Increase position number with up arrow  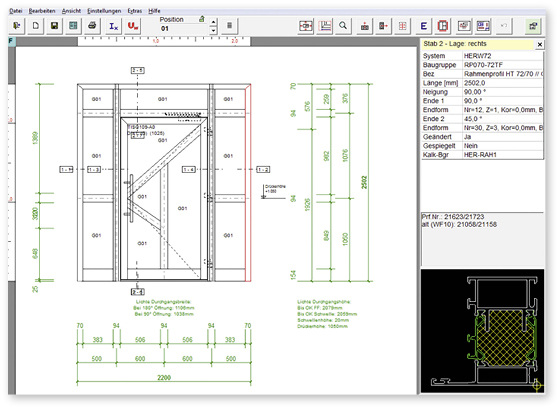pos(213,22)
